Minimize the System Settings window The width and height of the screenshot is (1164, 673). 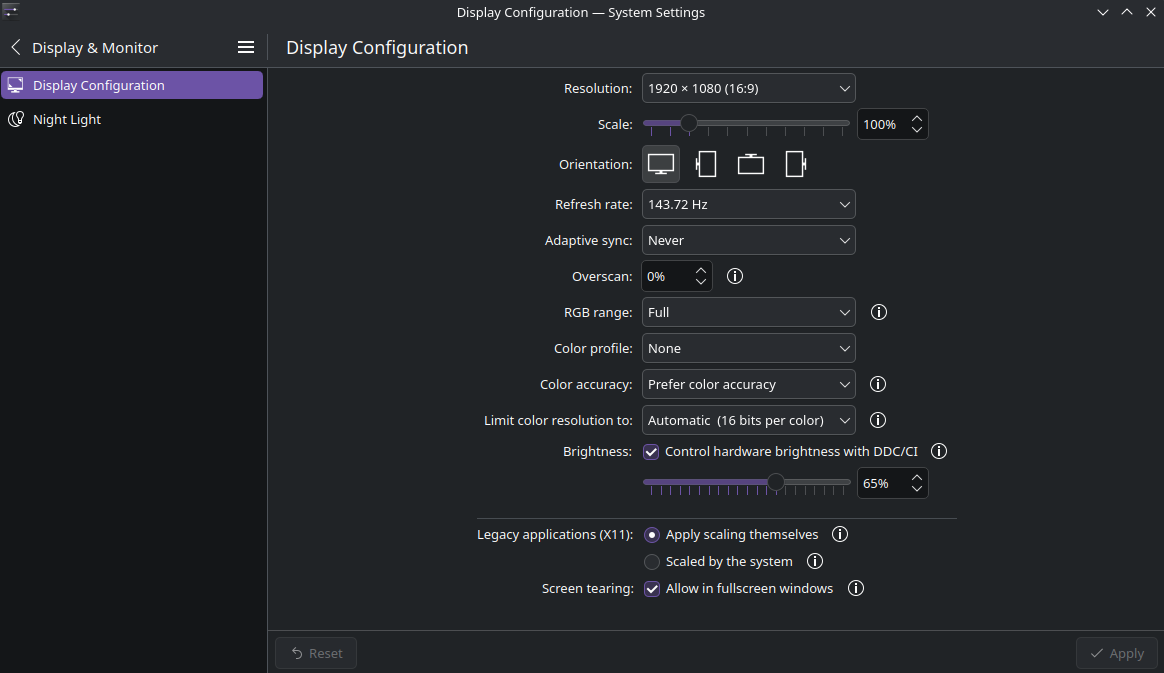[1103, 12]
